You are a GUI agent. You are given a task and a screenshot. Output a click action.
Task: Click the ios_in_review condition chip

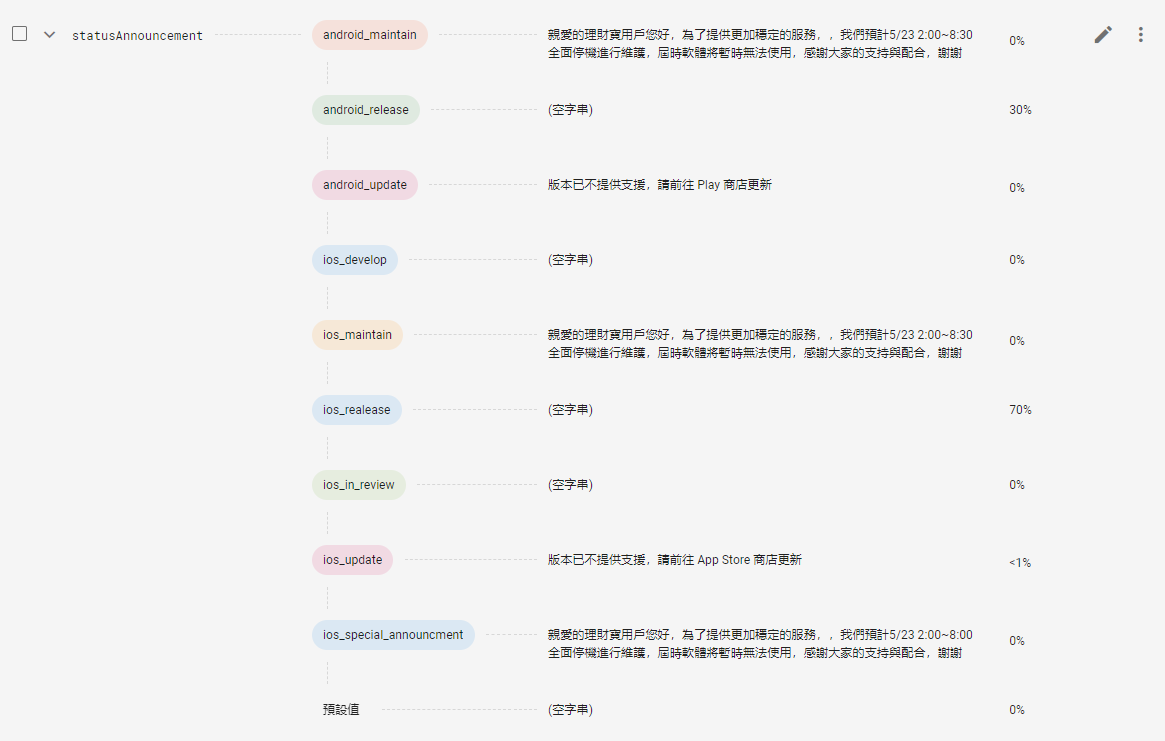coord(358,485)
